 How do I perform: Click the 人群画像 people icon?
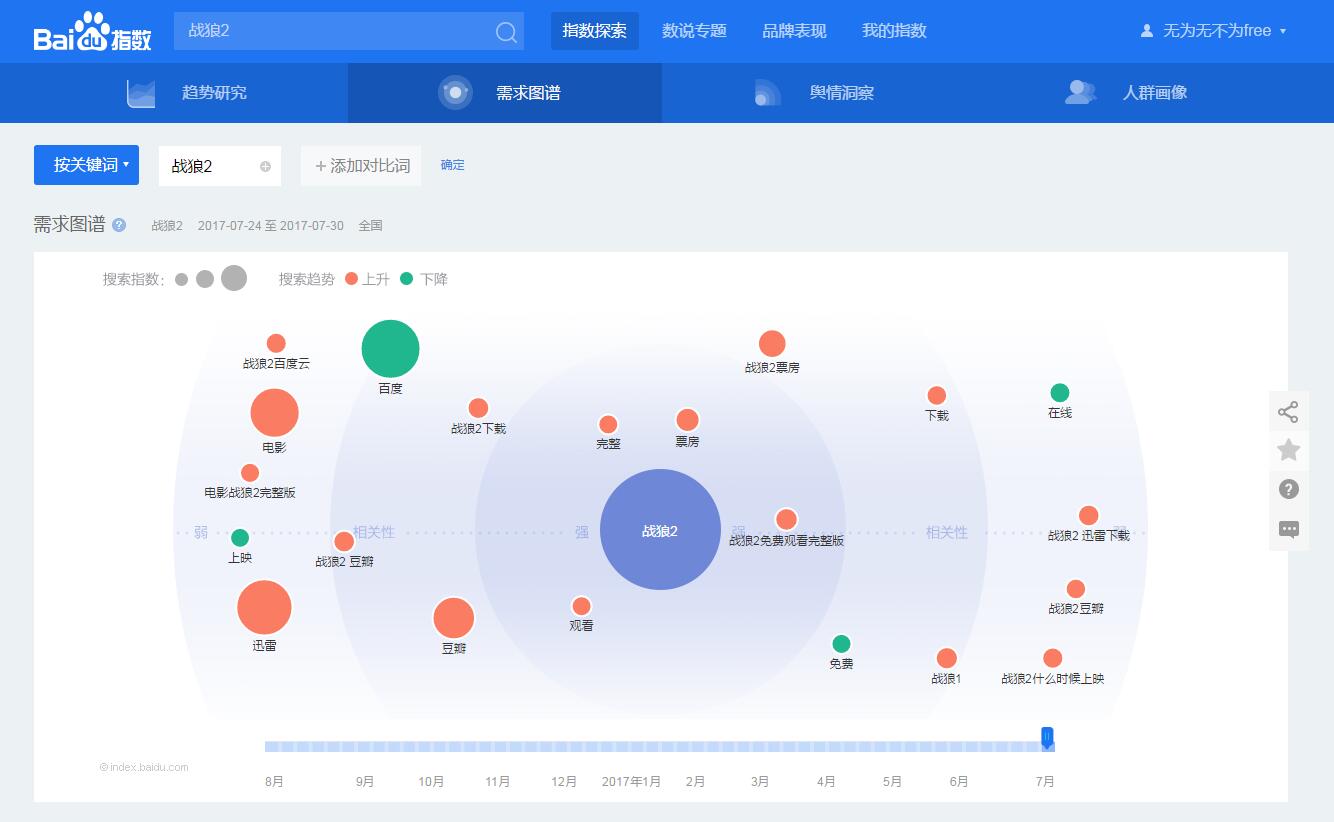[1081, 92]
